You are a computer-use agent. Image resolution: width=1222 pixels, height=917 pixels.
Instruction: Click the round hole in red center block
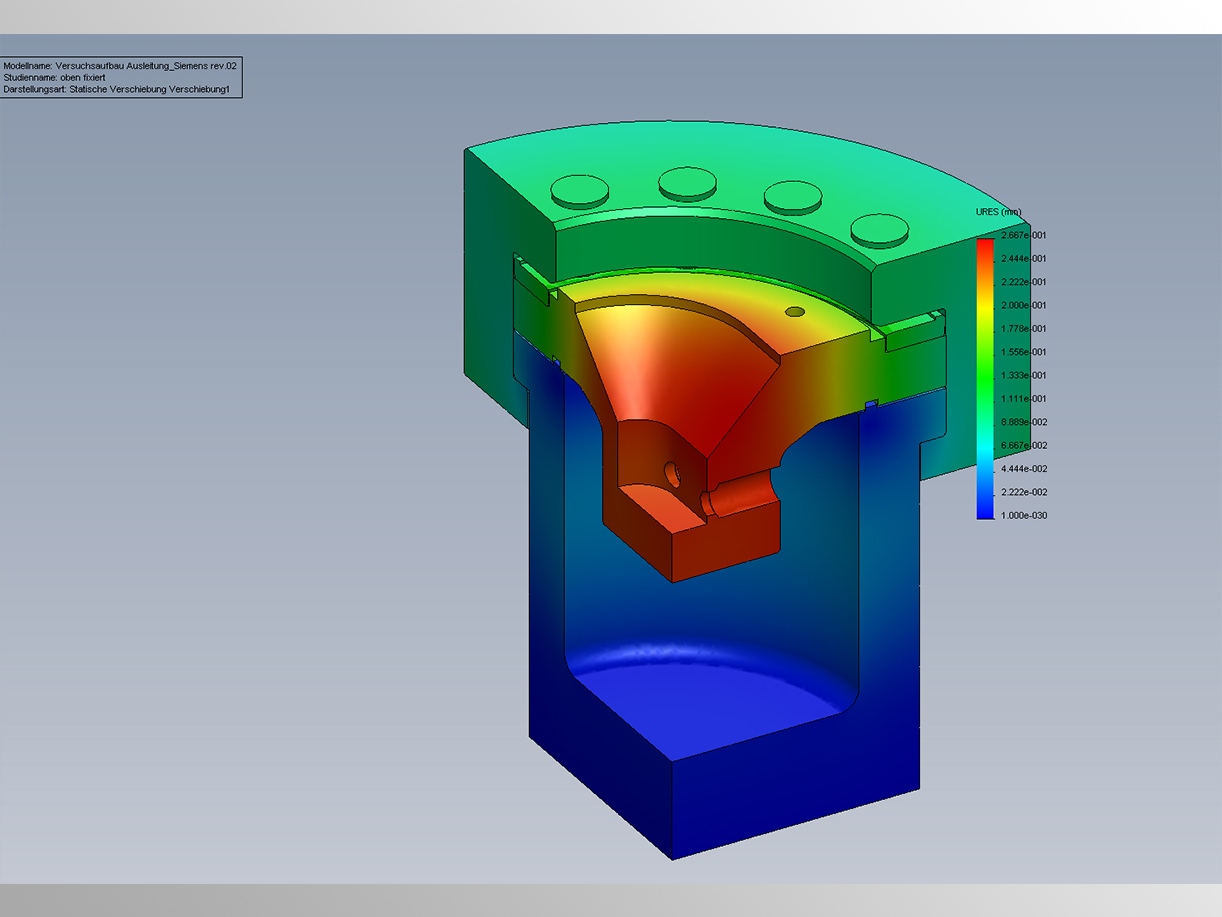pos(672,468)
